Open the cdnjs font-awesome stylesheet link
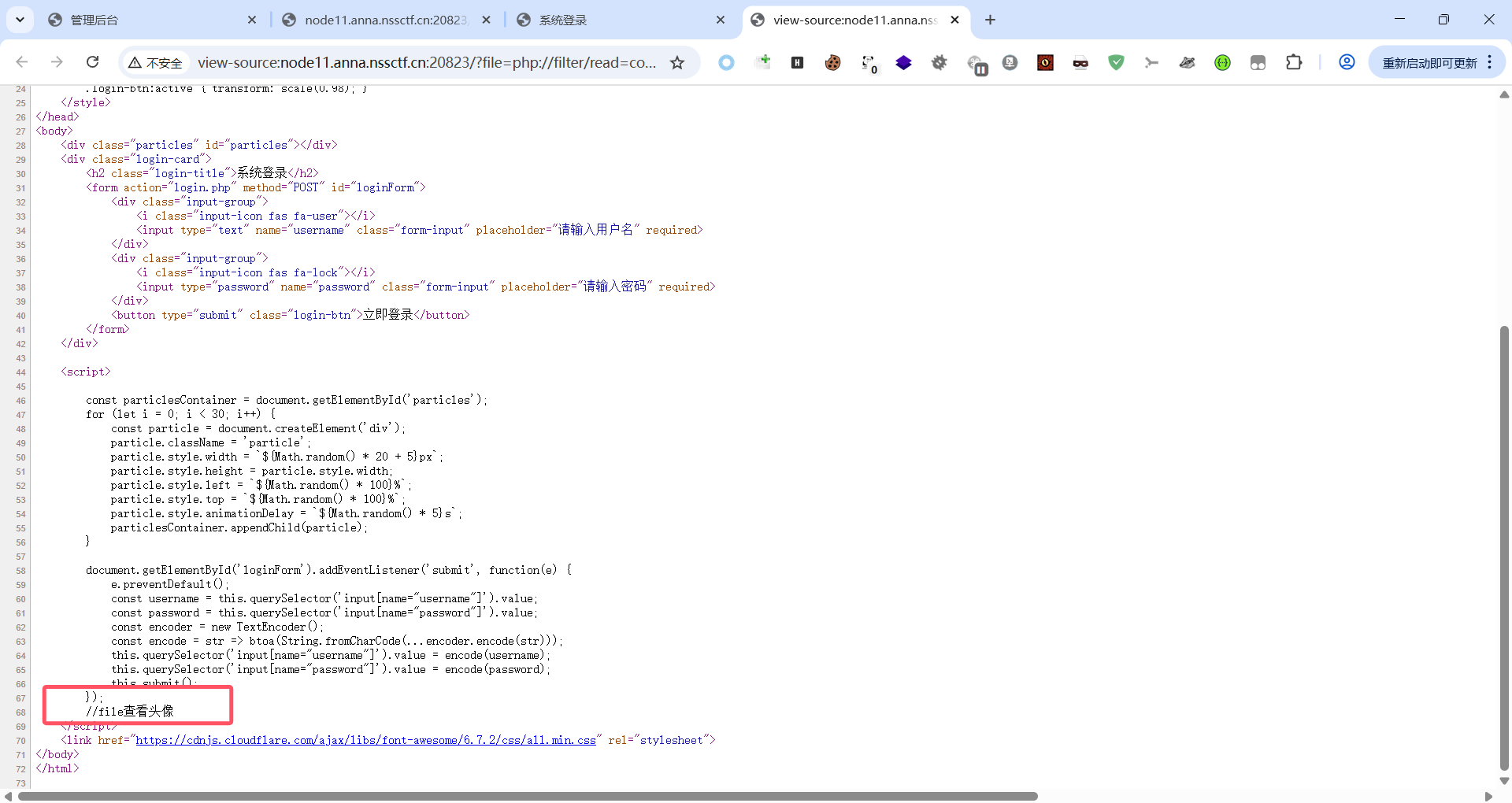Viewport: 1512px width, 803px height. click(366, 740)
